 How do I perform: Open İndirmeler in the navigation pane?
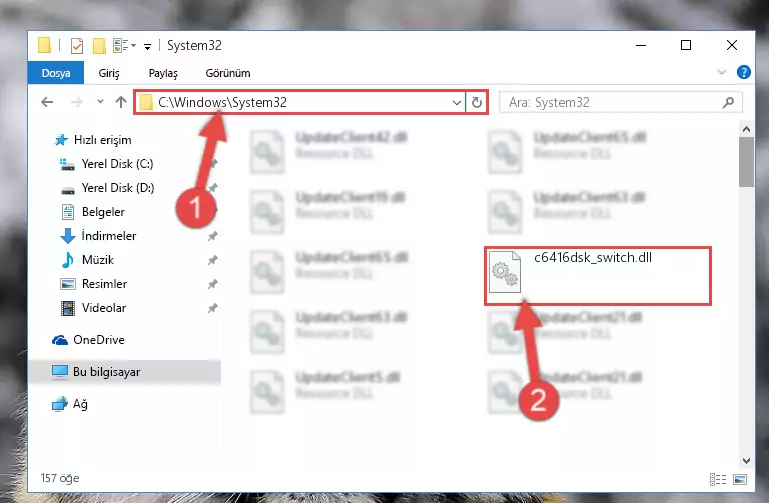point(108,236)
